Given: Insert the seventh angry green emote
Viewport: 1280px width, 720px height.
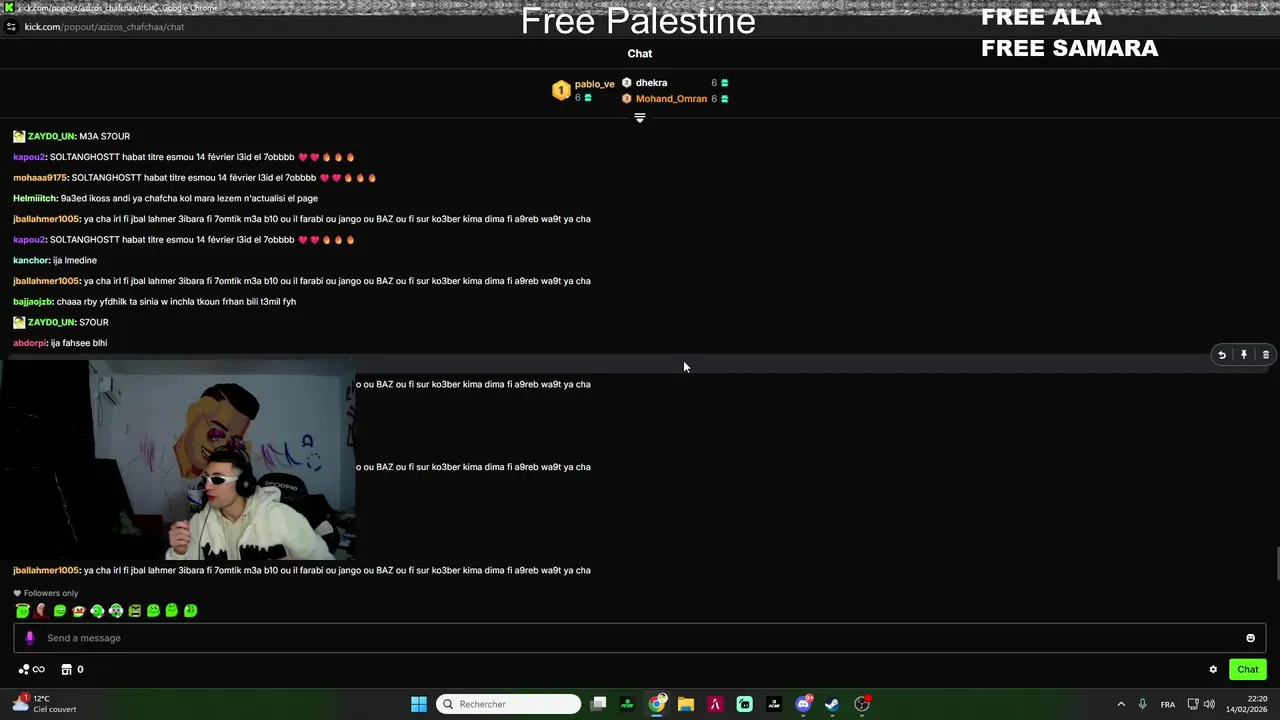Looking at the screenshot, I should point(134,610).
